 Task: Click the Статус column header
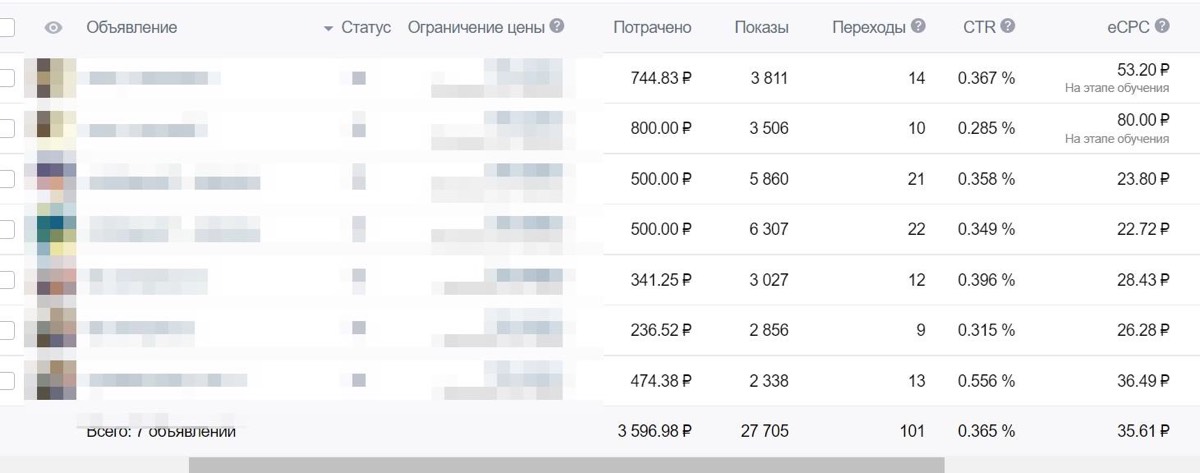tap(366, 28)
